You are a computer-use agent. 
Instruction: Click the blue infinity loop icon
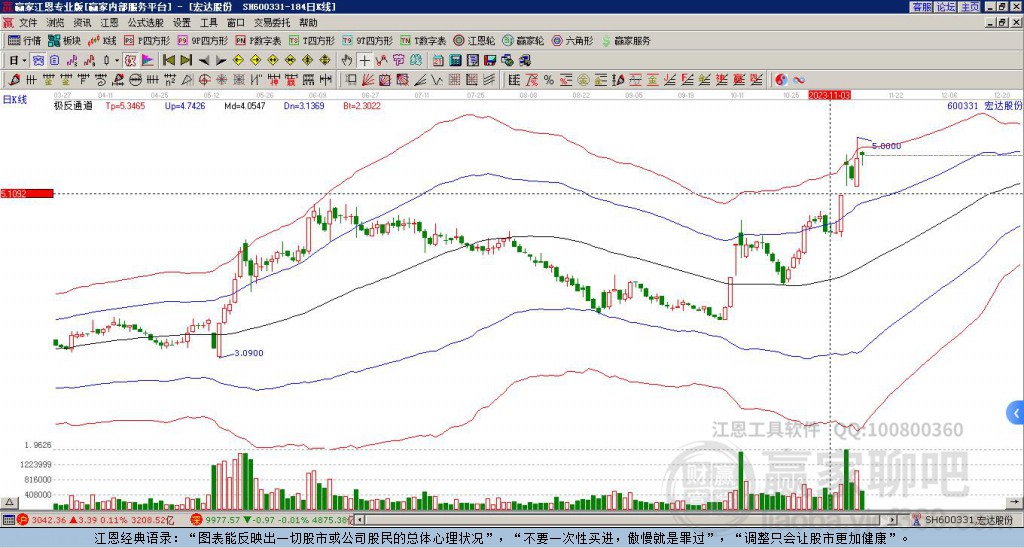(799, 80)
